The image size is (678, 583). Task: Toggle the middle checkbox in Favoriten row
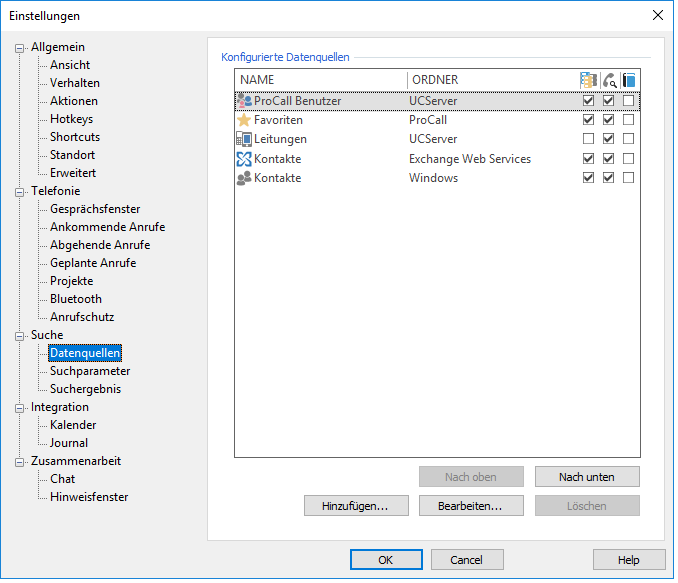pos(608,120)
